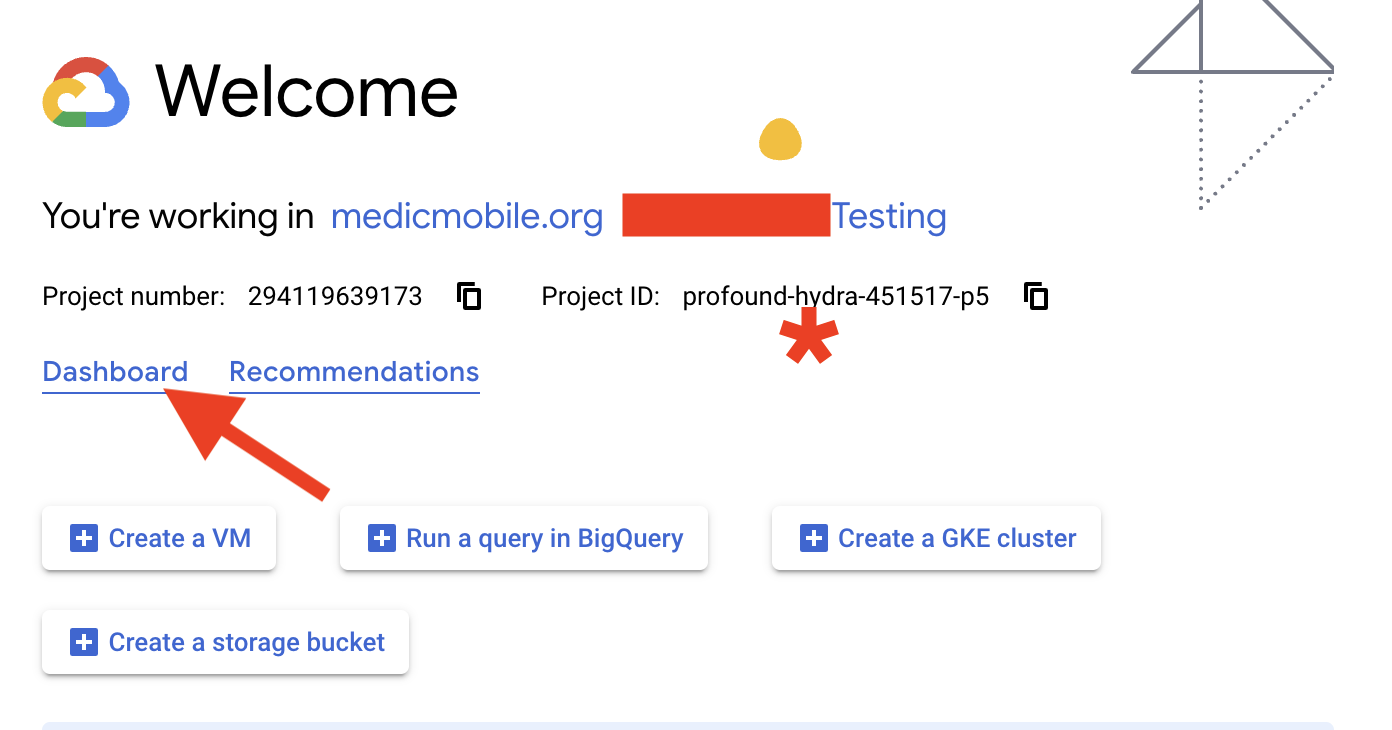
Task: Open the medicmobile.org organization link
Action: (x=467, y=216)
